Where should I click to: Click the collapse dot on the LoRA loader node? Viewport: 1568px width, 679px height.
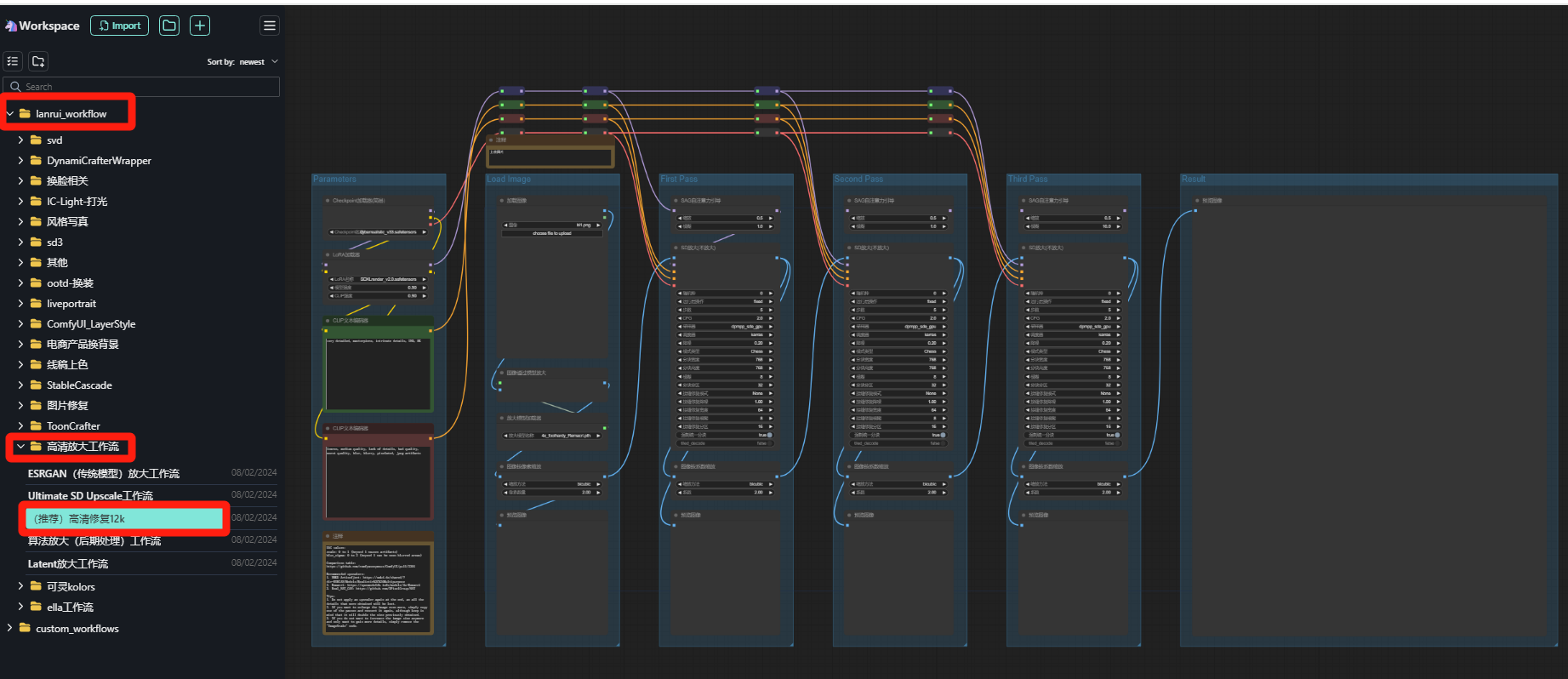328,254
